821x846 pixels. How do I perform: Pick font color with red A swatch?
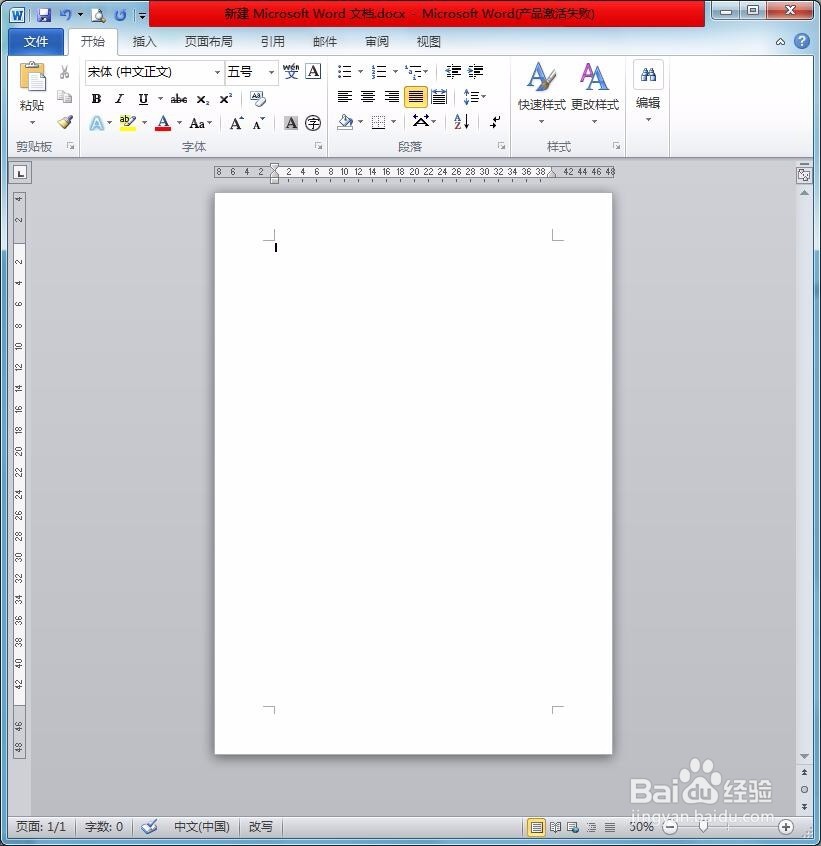click(x=163, y=123)
